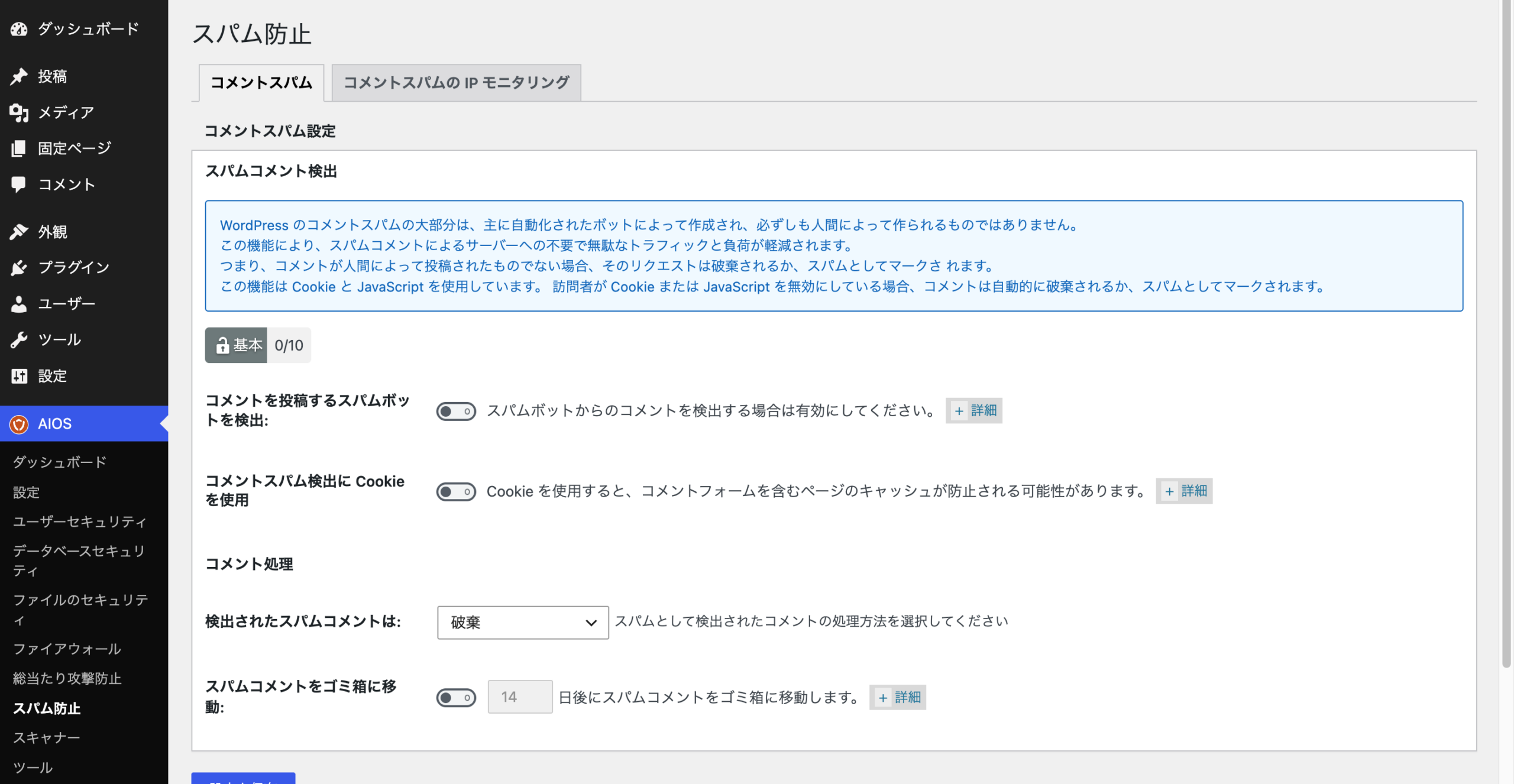Open プラグイン in WordPress sidebar
Screen dimensions: 1514x784
pos(84,268)
